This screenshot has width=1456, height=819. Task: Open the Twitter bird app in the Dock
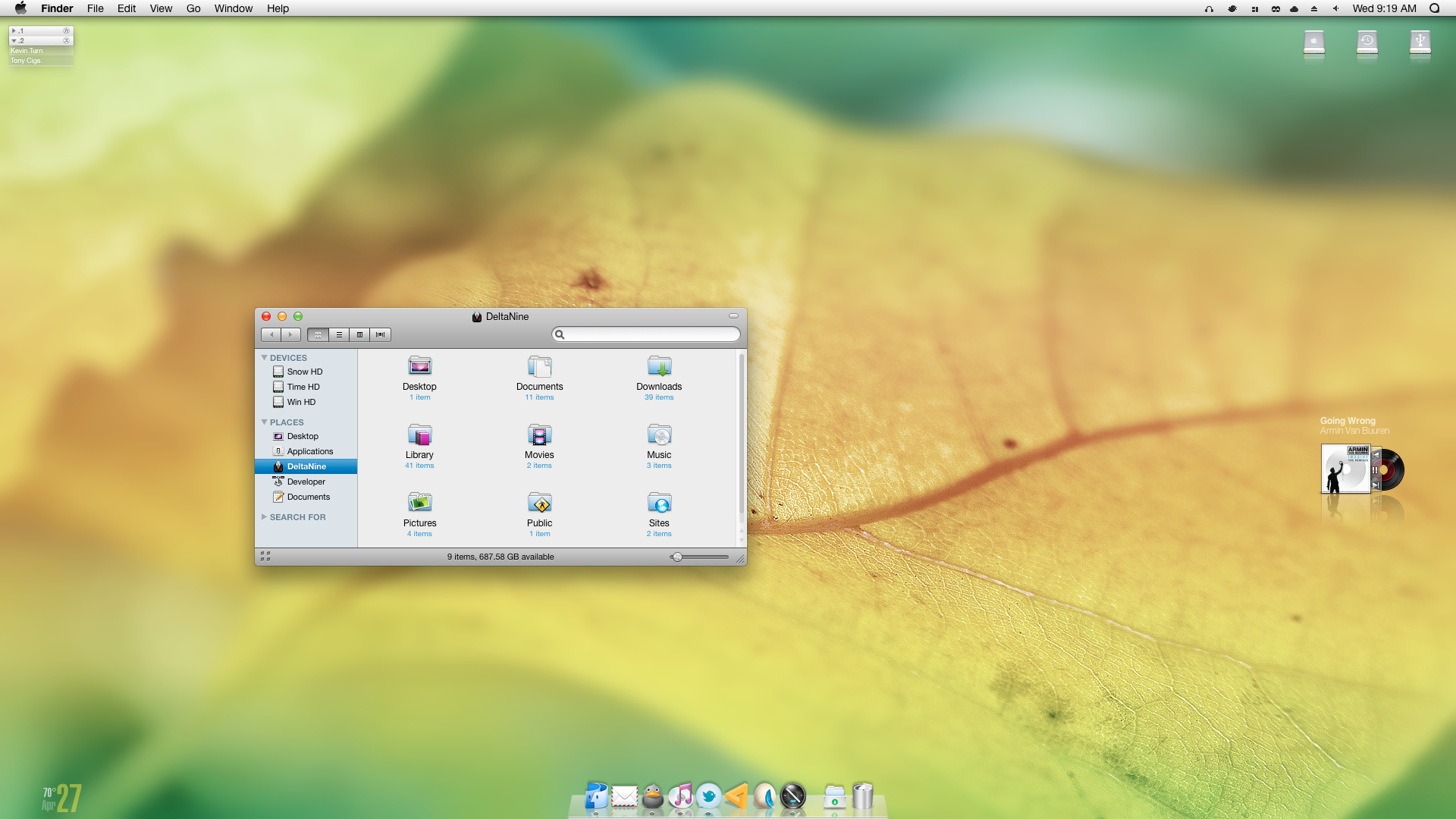tap(708, 795)
